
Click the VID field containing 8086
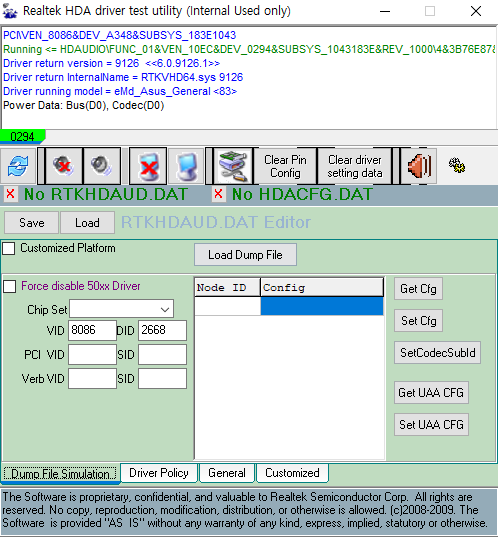tap(92, 330)
